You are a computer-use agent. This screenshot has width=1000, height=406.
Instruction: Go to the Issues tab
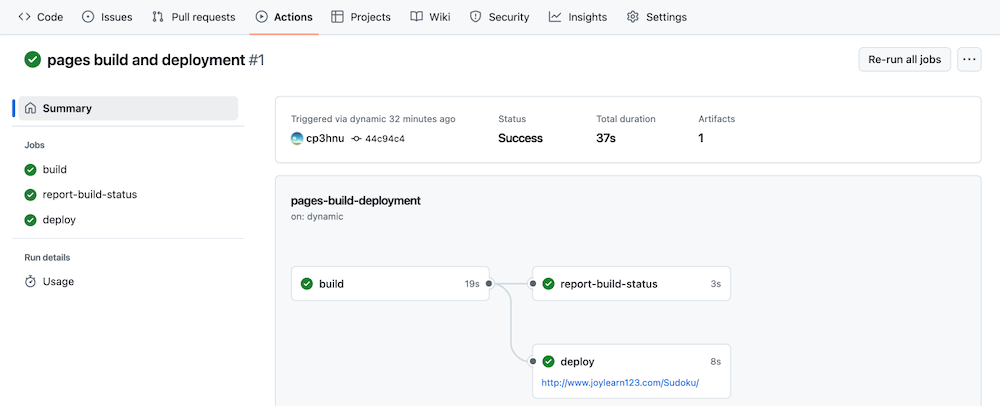pyautogui.click(x=107, y=17)
